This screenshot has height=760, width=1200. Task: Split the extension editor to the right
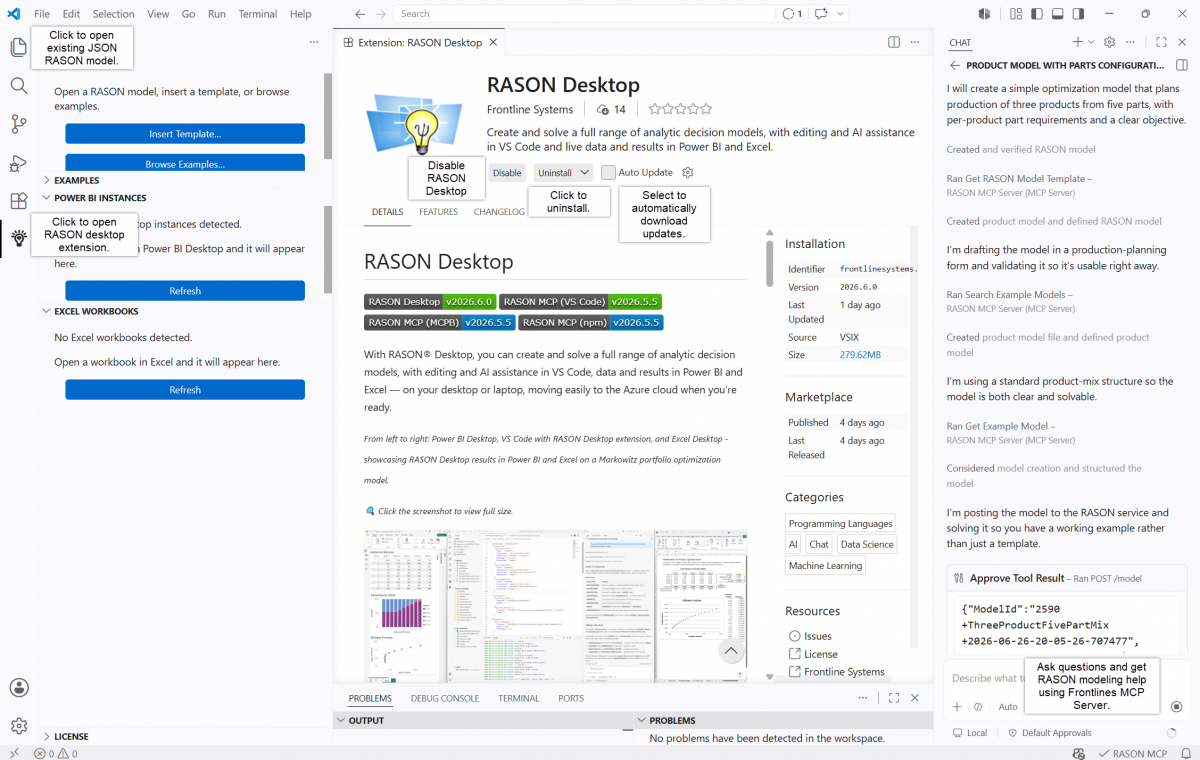[894, 42]
